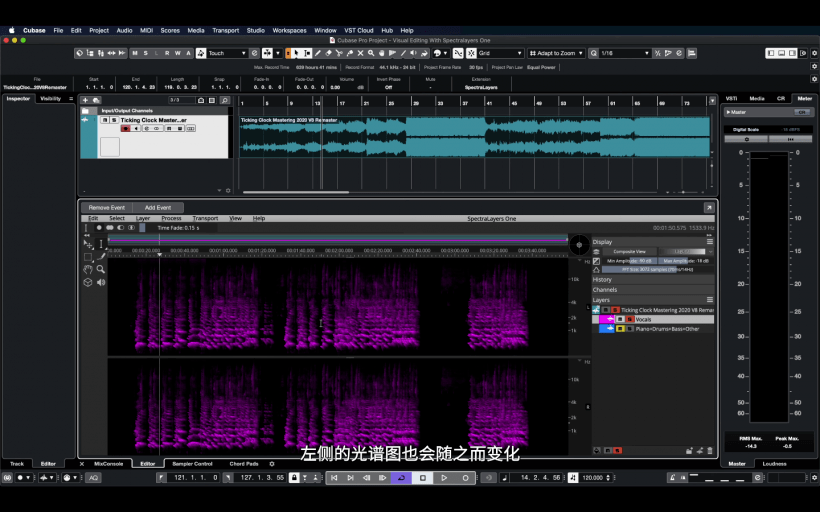Image resolution: width=820 pixels, height=512 pixels.
Task: Open the Composite View dropdown
Action: [x=630, y=252]
